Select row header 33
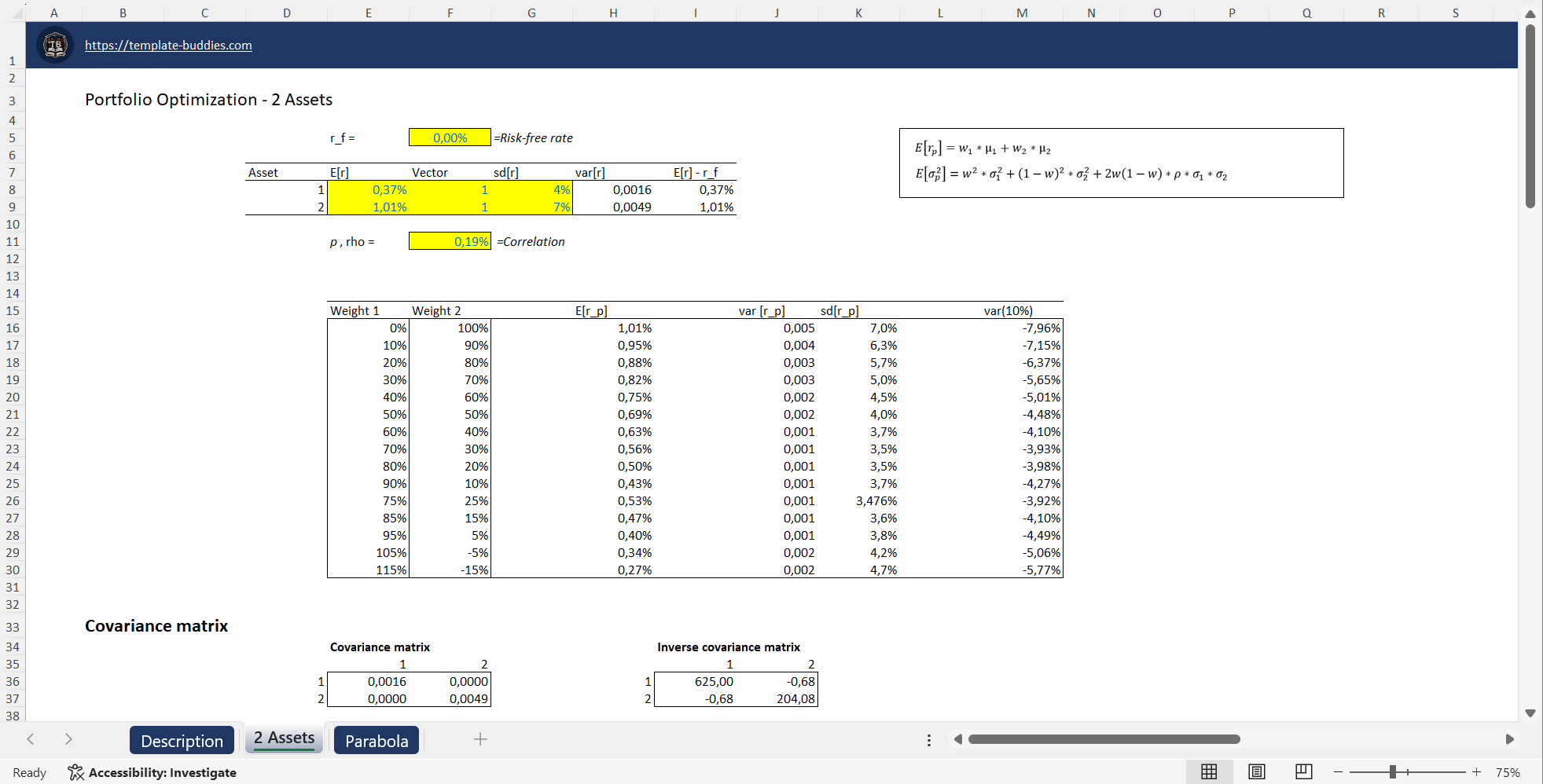Screen dimensions: 1543x784 (x=13, y=627)
